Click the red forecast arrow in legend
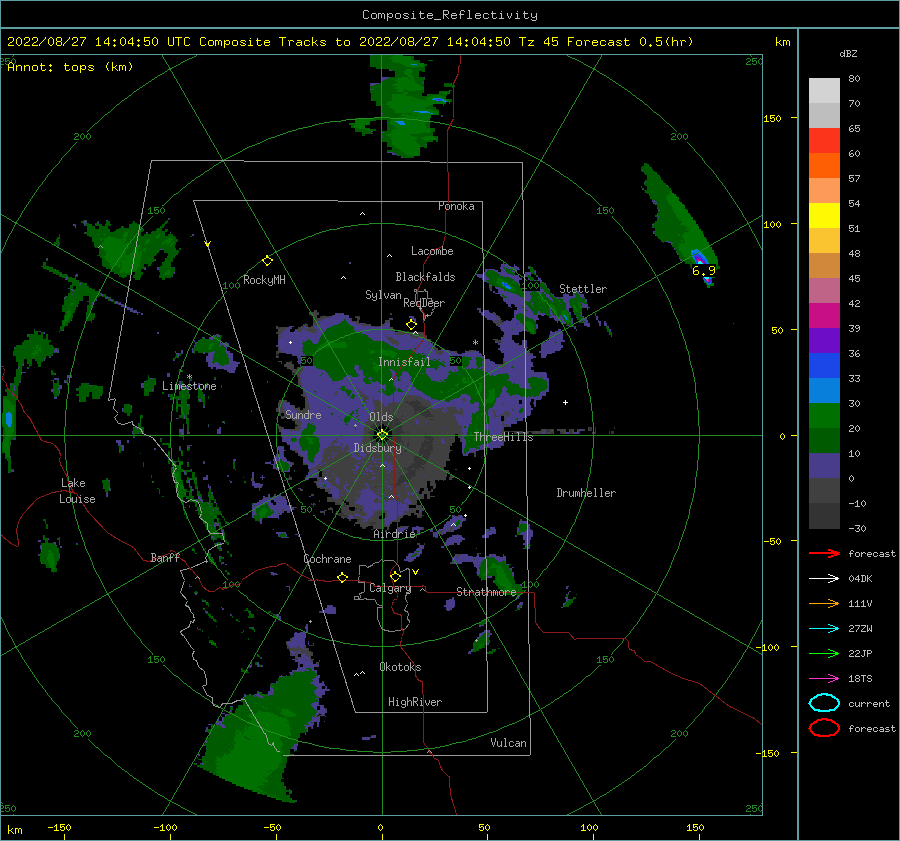Image resolution: width=900 pixels, height=841 pixels. coord(824,553)
